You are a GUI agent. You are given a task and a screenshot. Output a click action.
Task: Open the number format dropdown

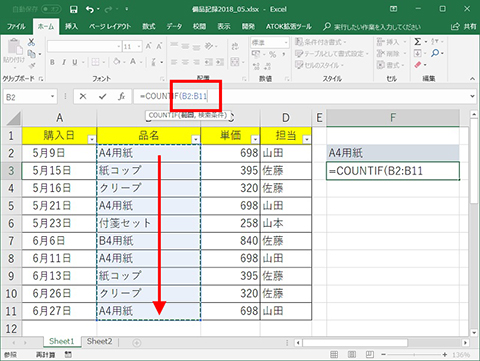click(286, 43)
